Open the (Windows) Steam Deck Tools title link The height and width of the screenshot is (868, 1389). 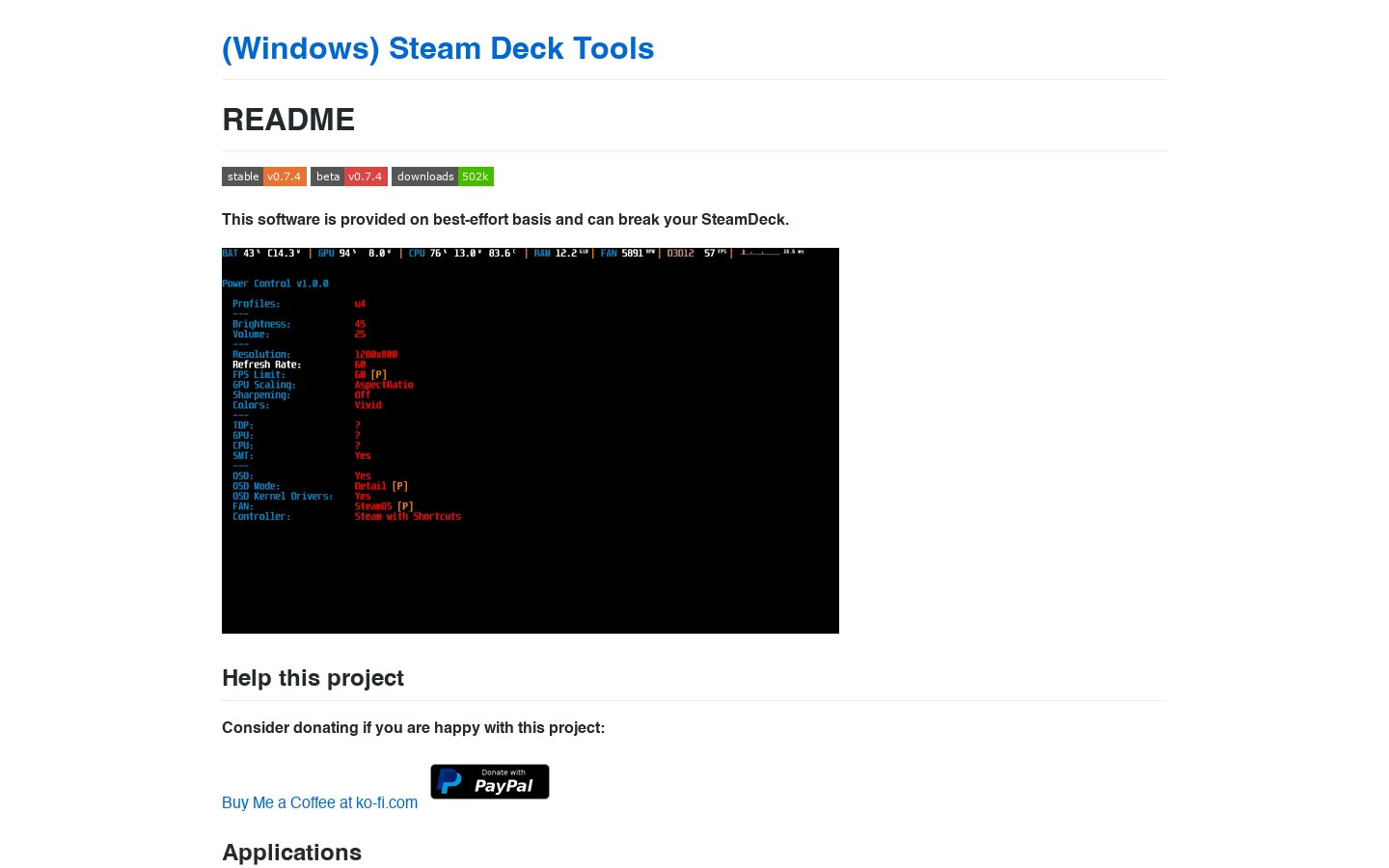(x=438, y=48)
